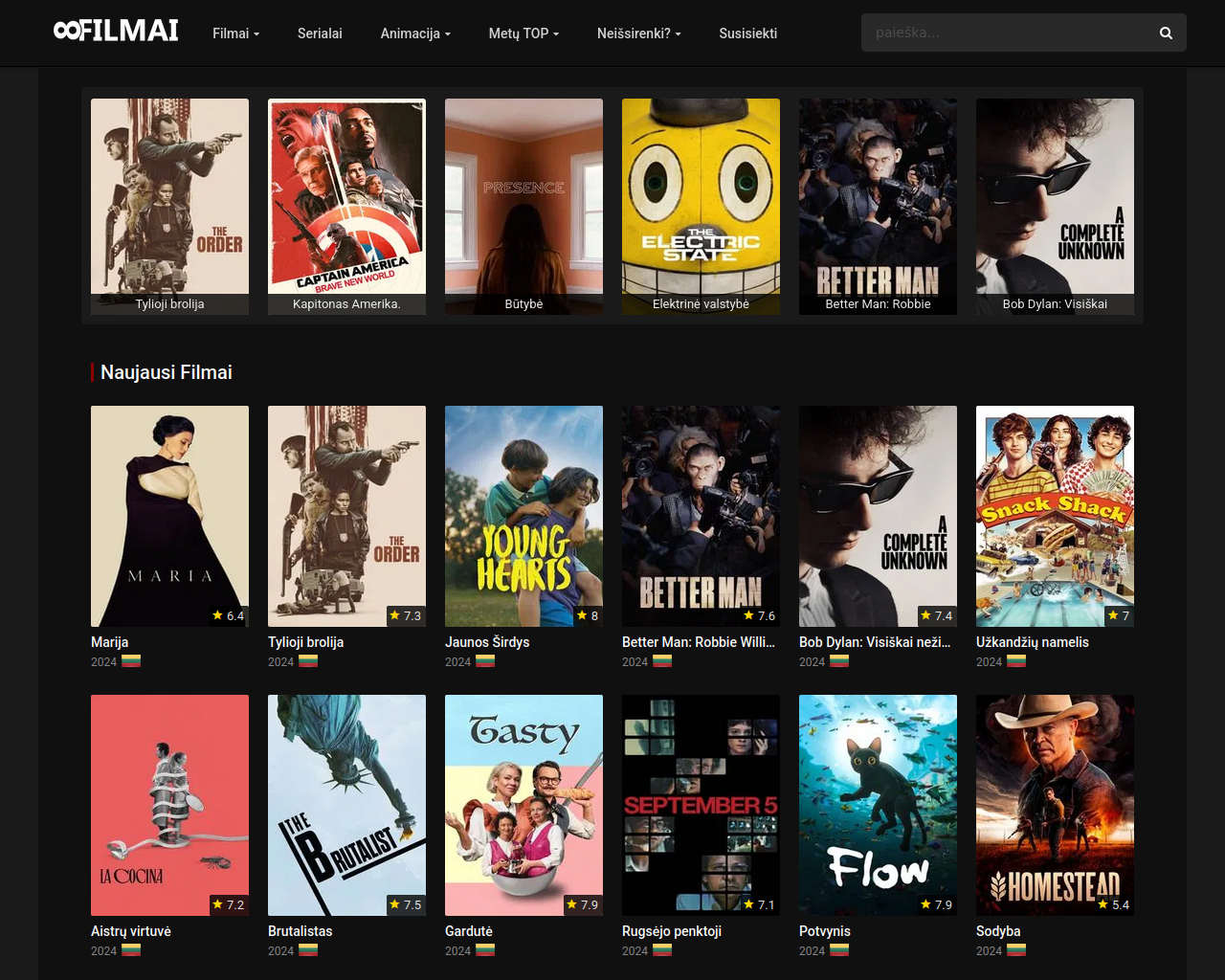Select the Kapitonas Amerika featured poster
The width and height of the screenshot is (1225, 980).
[x=346, y=207]
